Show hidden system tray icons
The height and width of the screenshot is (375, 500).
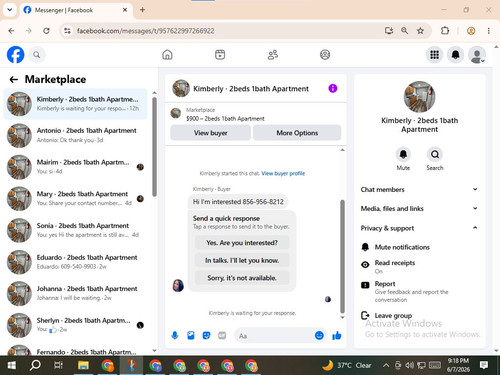(x=386, y=365)
